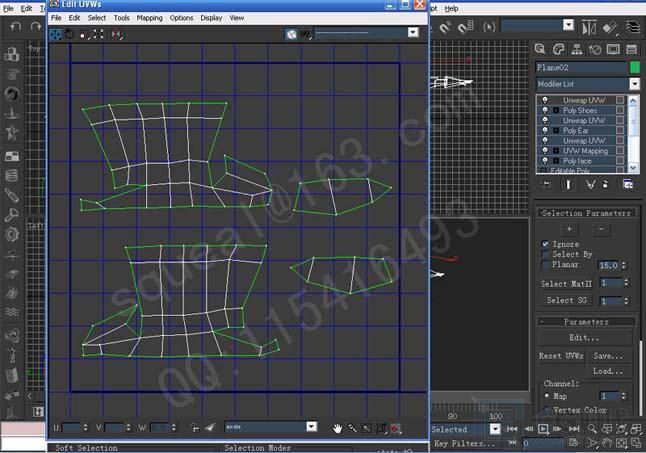
Task: Toggle the Ignore checkbox in Selection Parameters
Action: (x=545, y=244)
